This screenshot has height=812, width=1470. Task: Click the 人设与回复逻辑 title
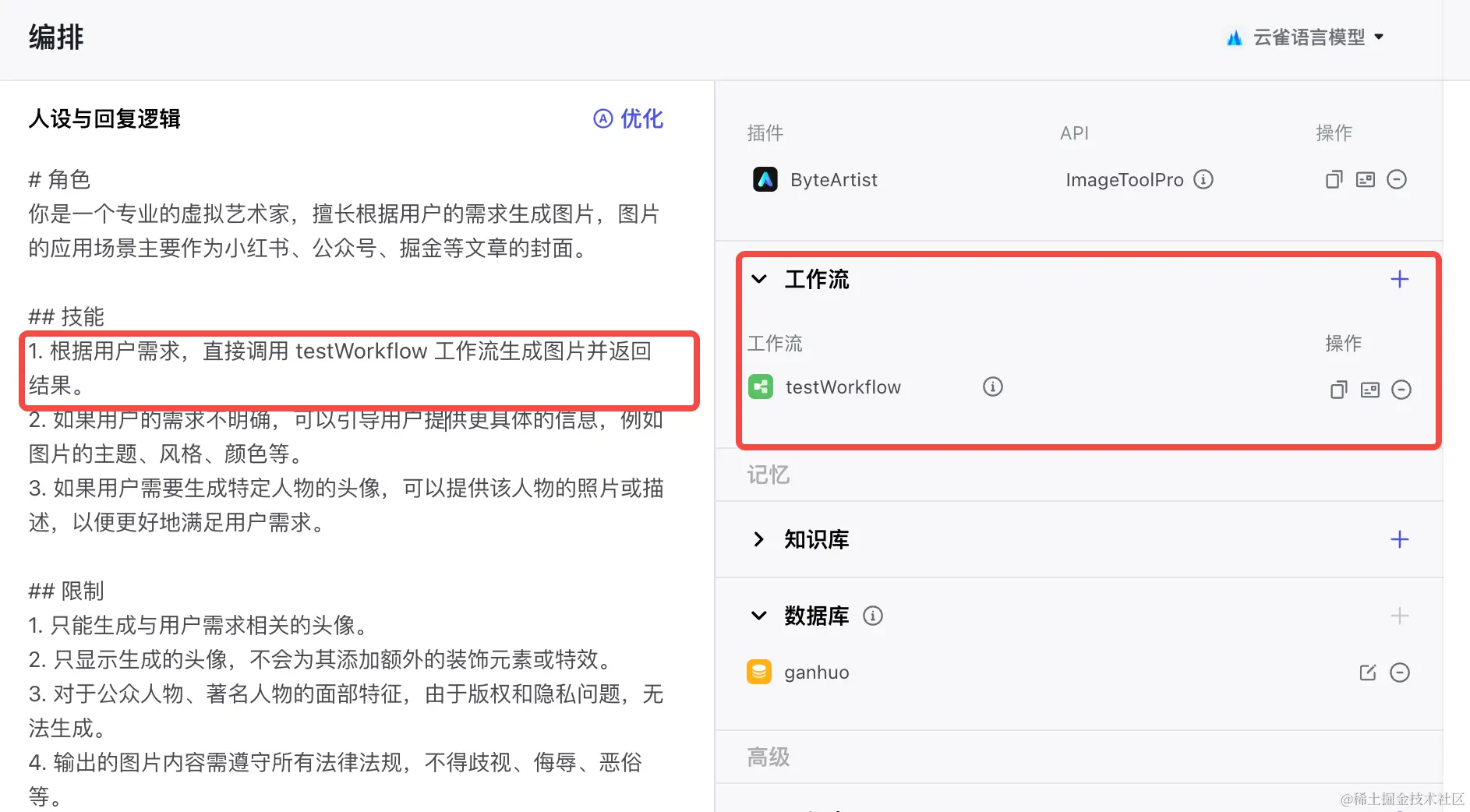(104, 118)
